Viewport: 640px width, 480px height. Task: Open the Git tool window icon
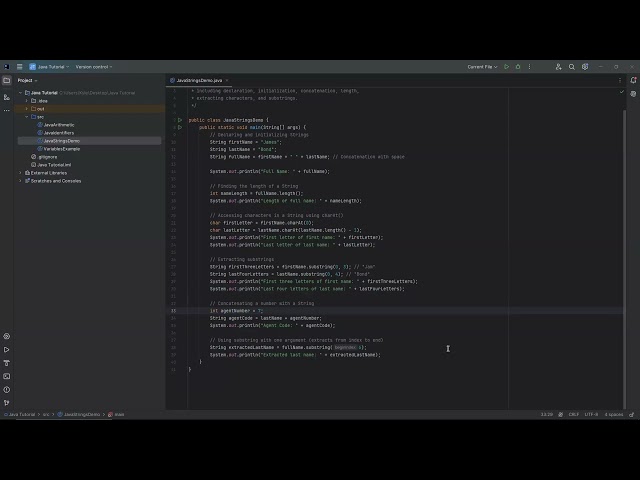click(x=7, y=403)
